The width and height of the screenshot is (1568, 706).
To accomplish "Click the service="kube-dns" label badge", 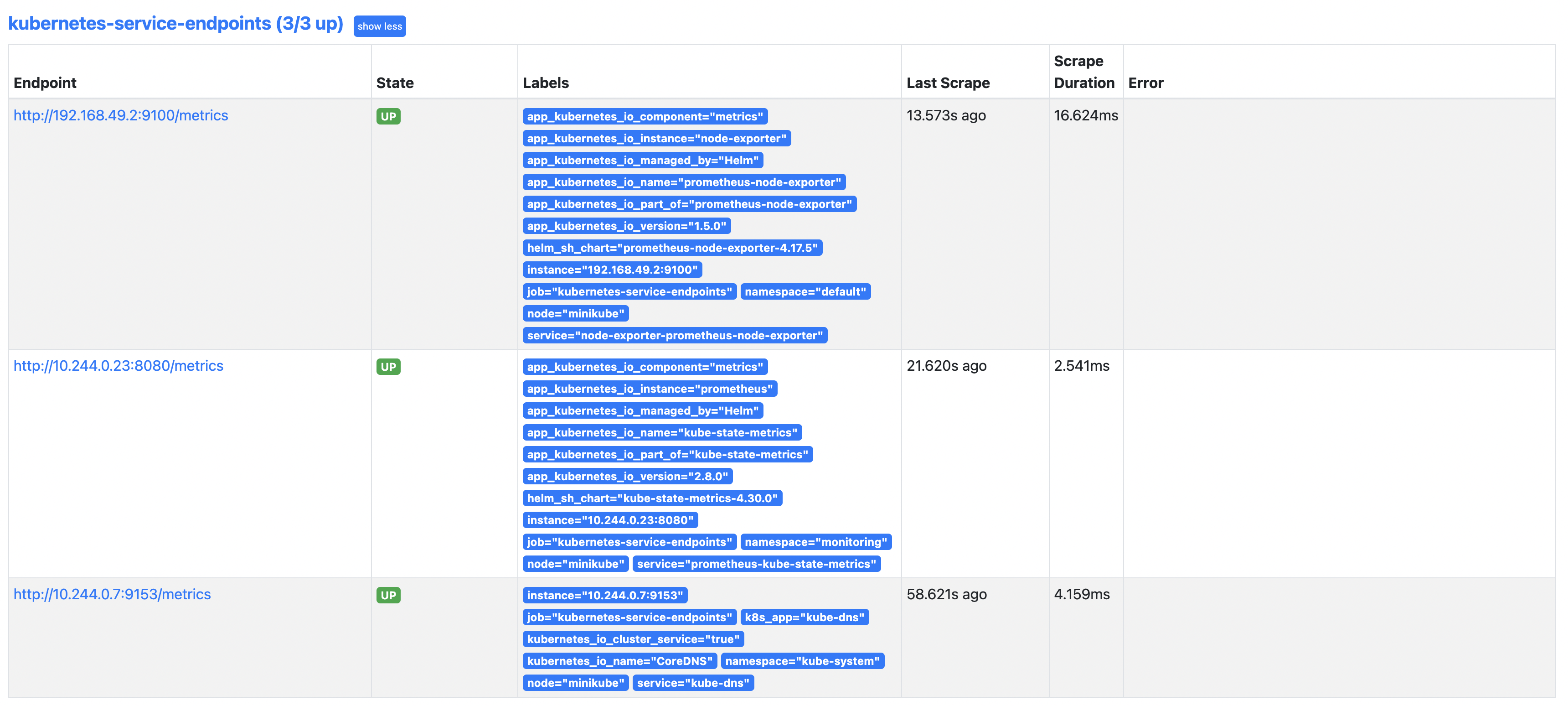I will point(694,683).
